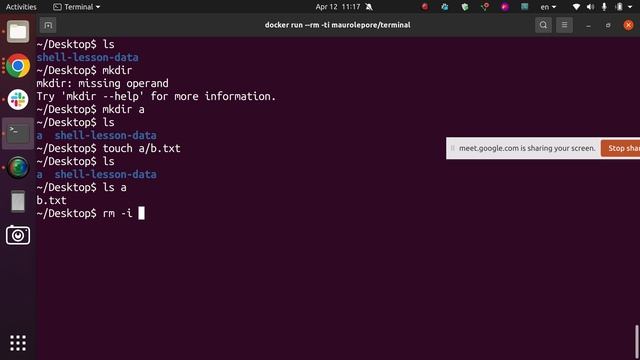Add a new terminal tab button
Image resolution: width=640 pixels, height=360 pixels.
tap(48, 25)
